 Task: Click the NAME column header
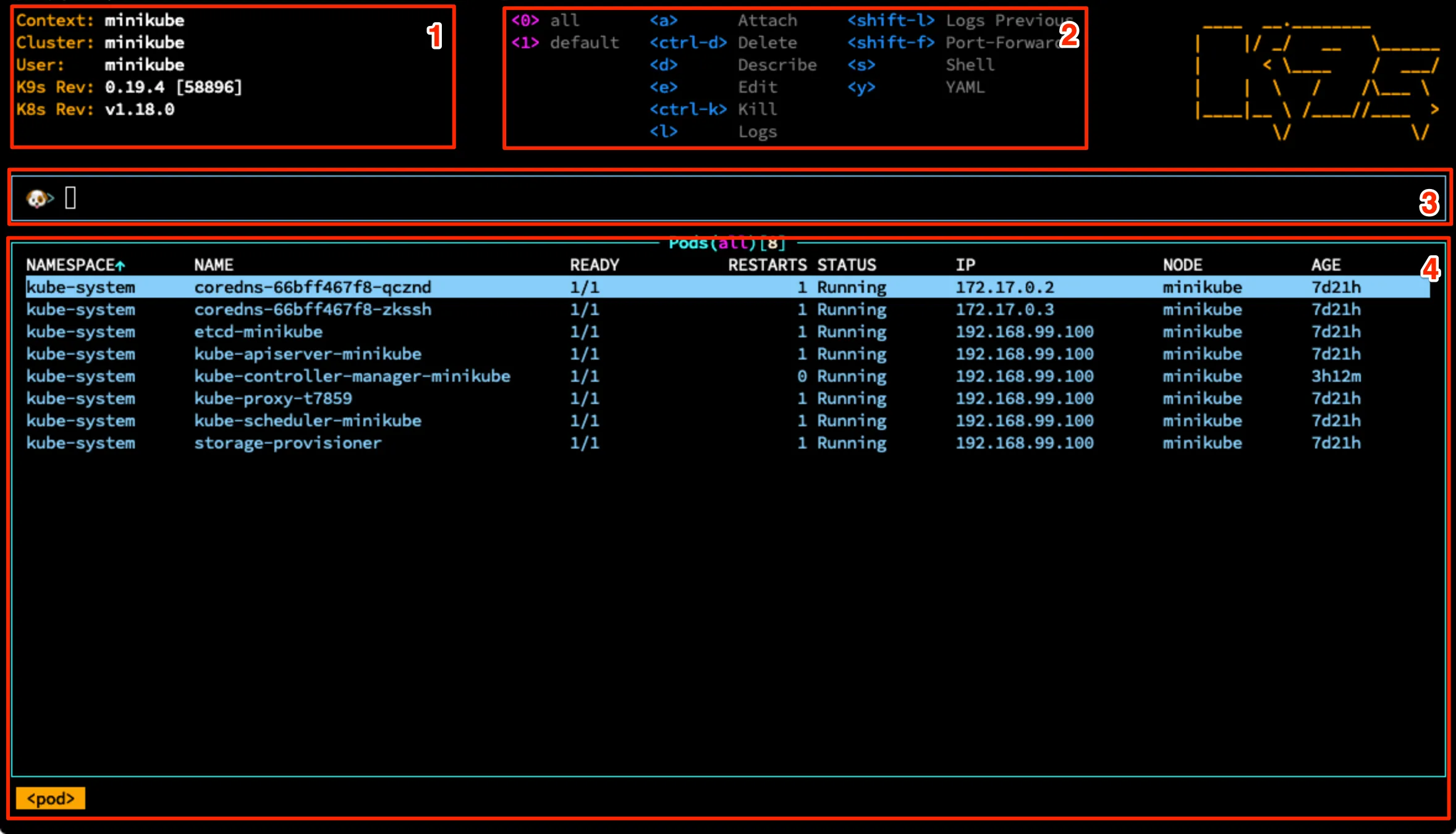coord(214,265)
